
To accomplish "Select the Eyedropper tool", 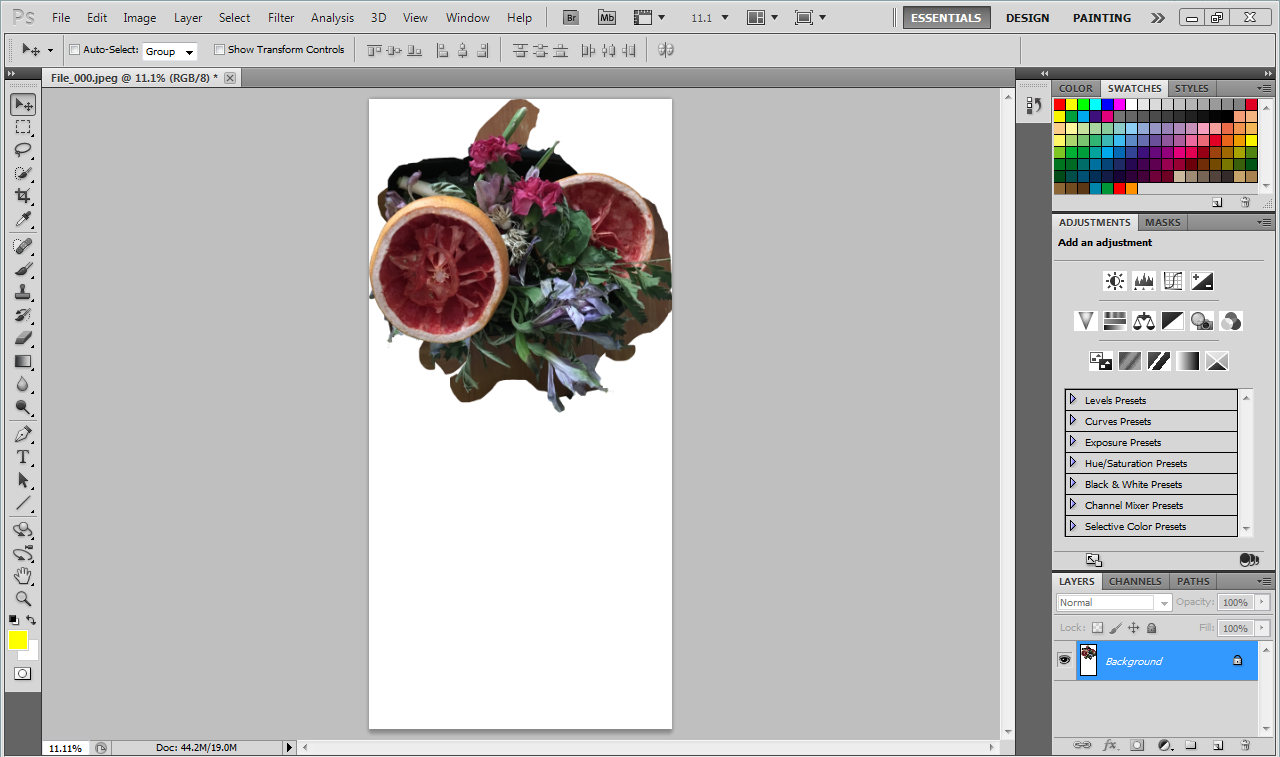I will click(23, 219).
